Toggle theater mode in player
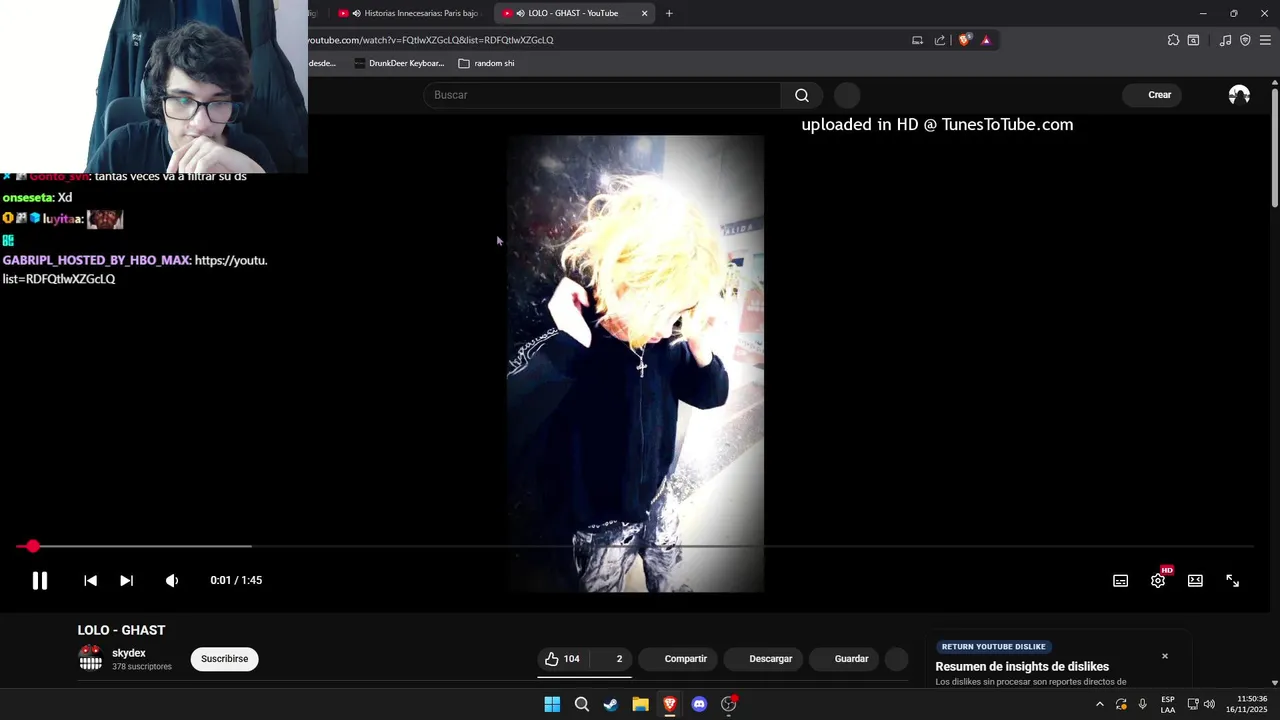The image size is (1280, 720). click(x=1195, y=581)
